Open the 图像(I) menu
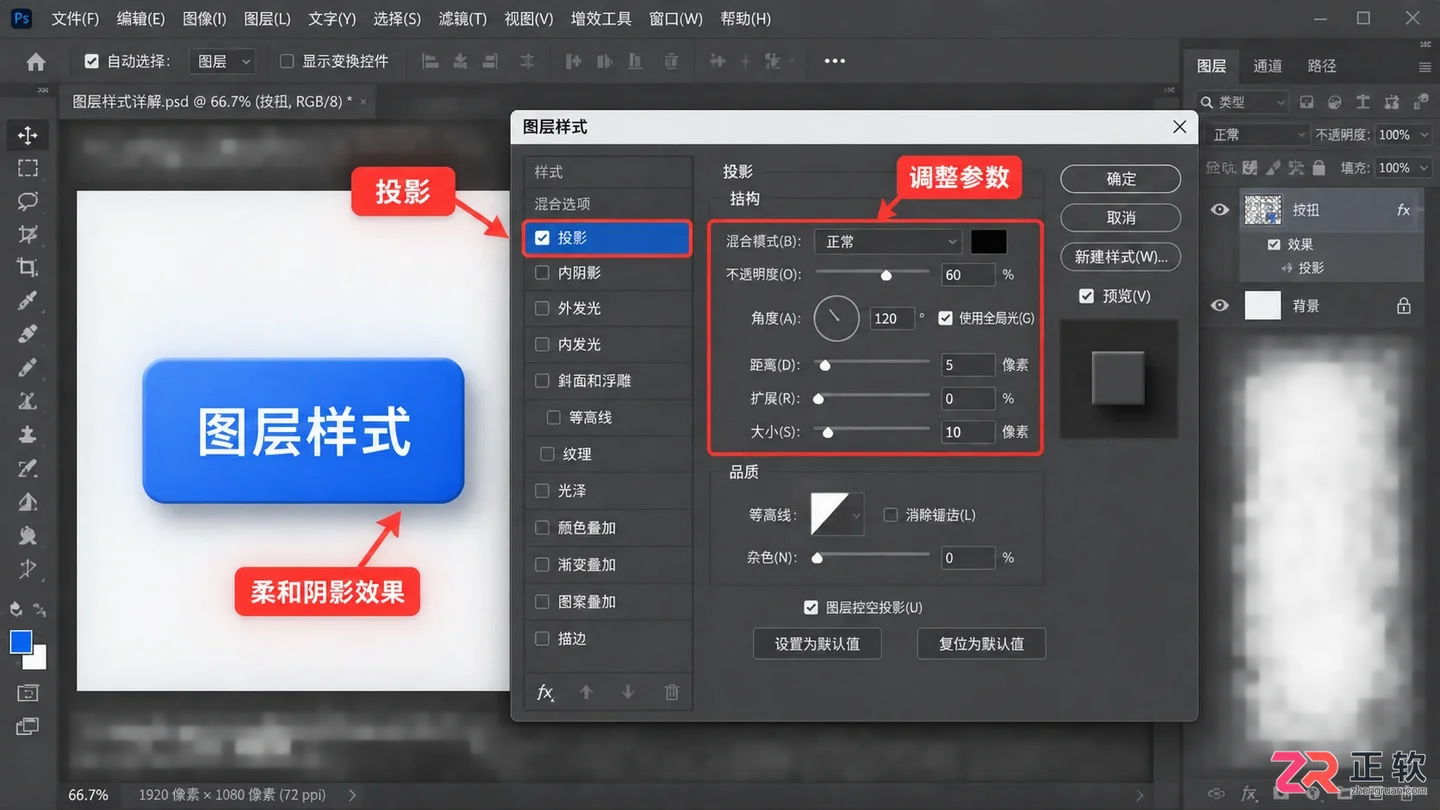The image size is (1440, 810). pyautogui.click(x=205, y=19)
